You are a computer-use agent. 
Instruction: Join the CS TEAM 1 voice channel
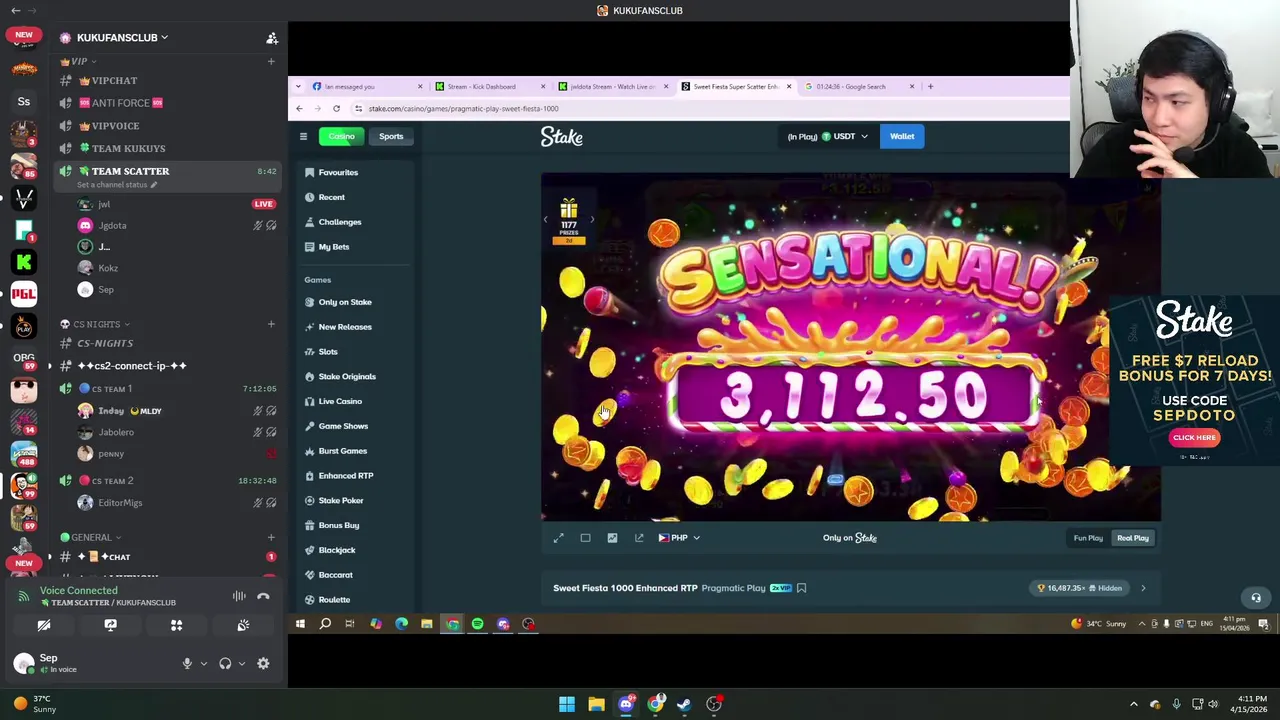[168, 389]
